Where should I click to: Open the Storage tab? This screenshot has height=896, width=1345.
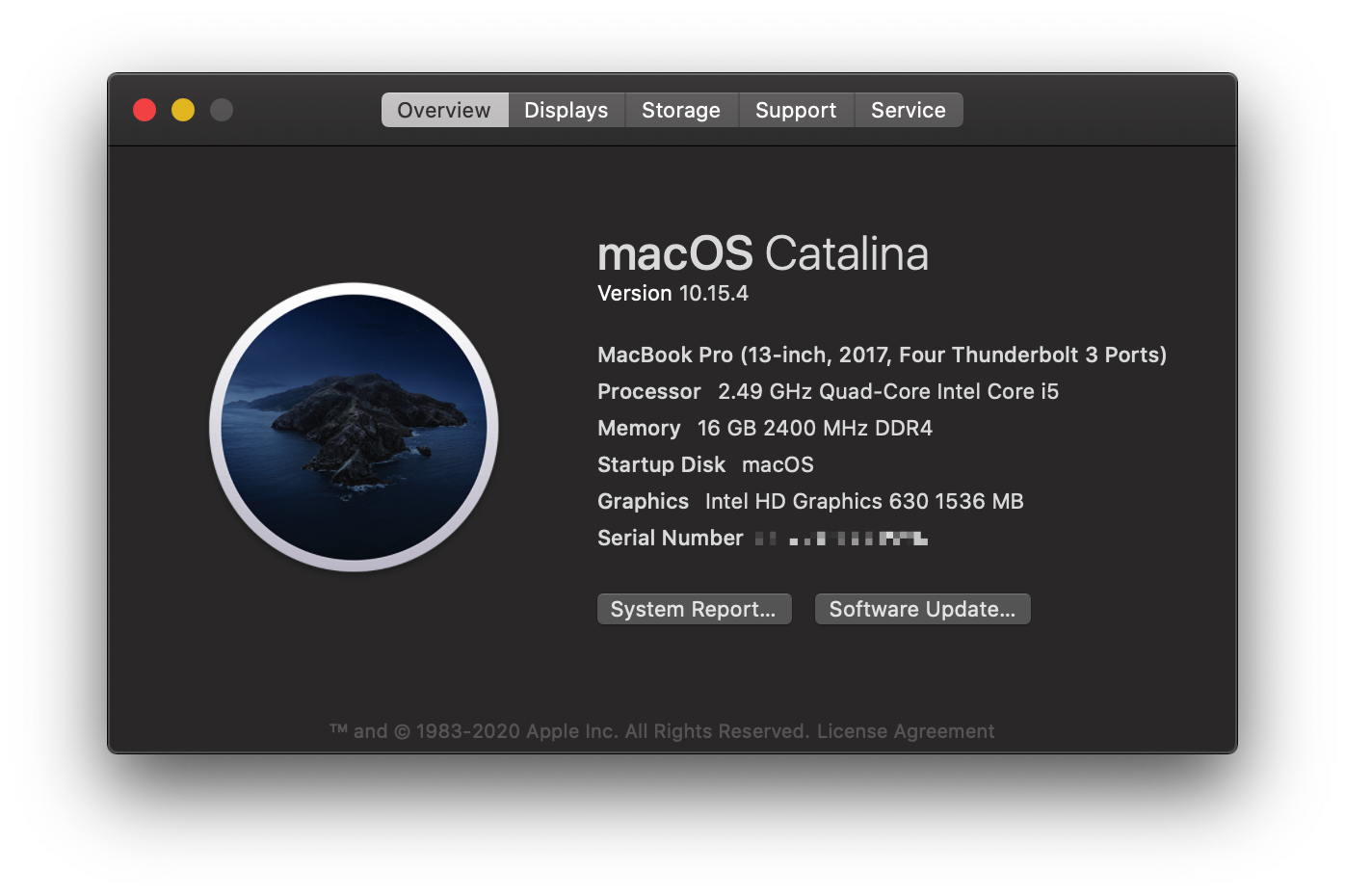pyautogui.click(x=681, y=110)
